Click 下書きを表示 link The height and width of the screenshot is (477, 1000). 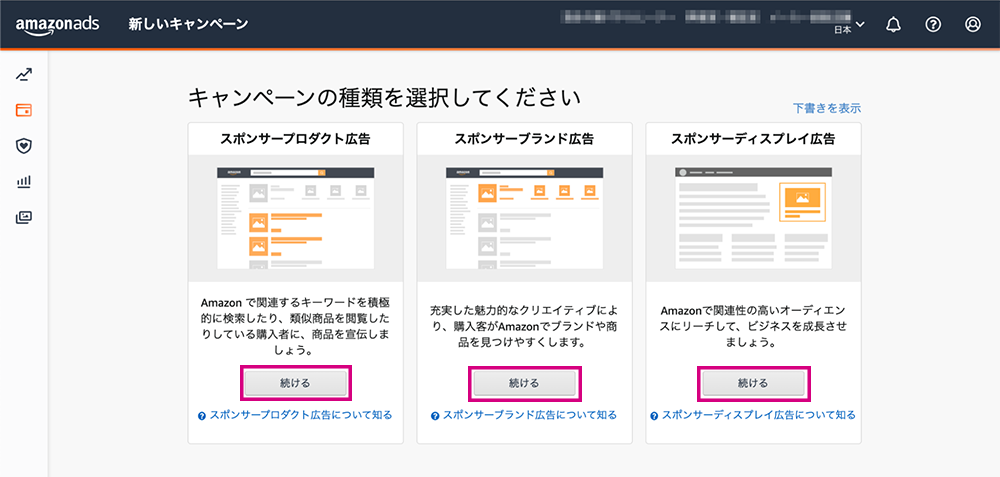(827, 108)
